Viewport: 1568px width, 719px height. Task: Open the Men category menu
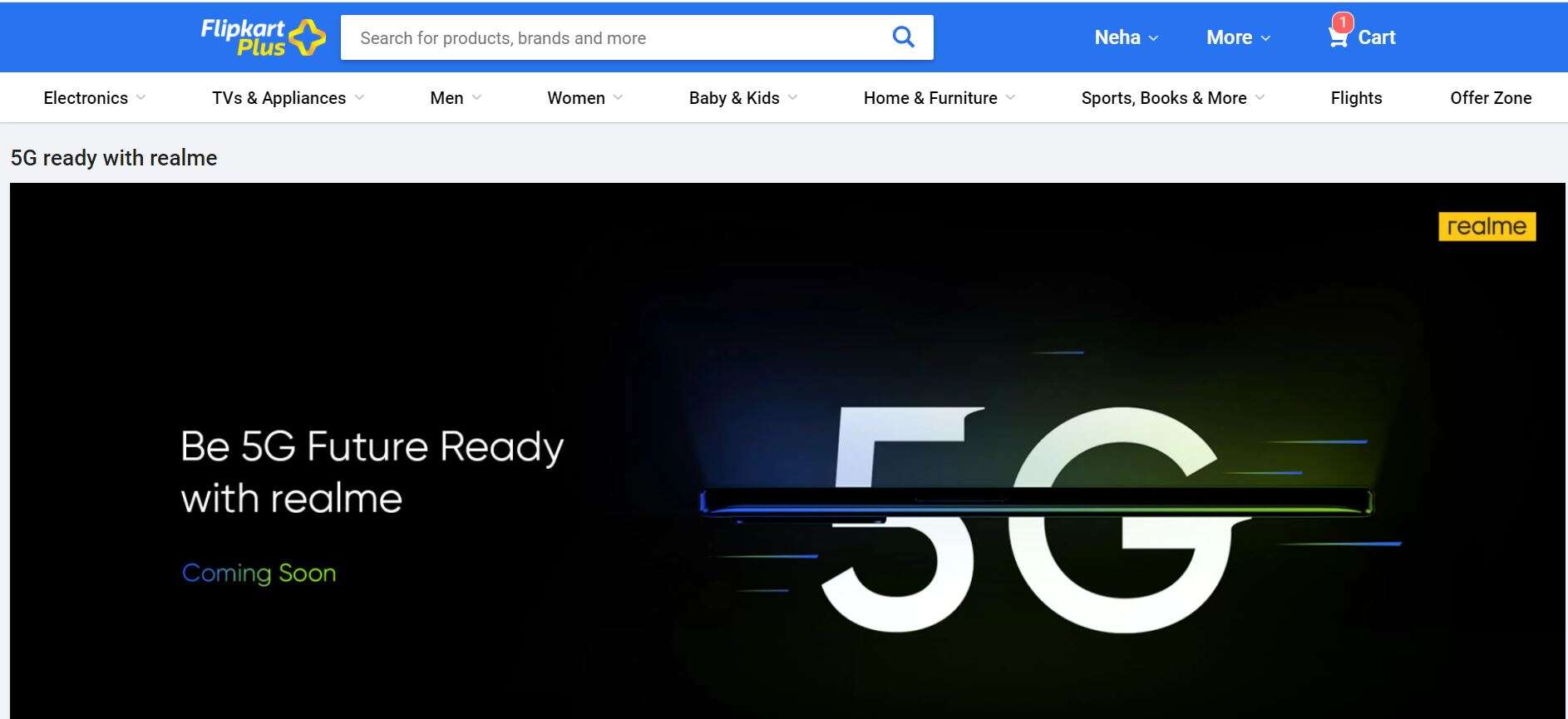tap(446, 98)
